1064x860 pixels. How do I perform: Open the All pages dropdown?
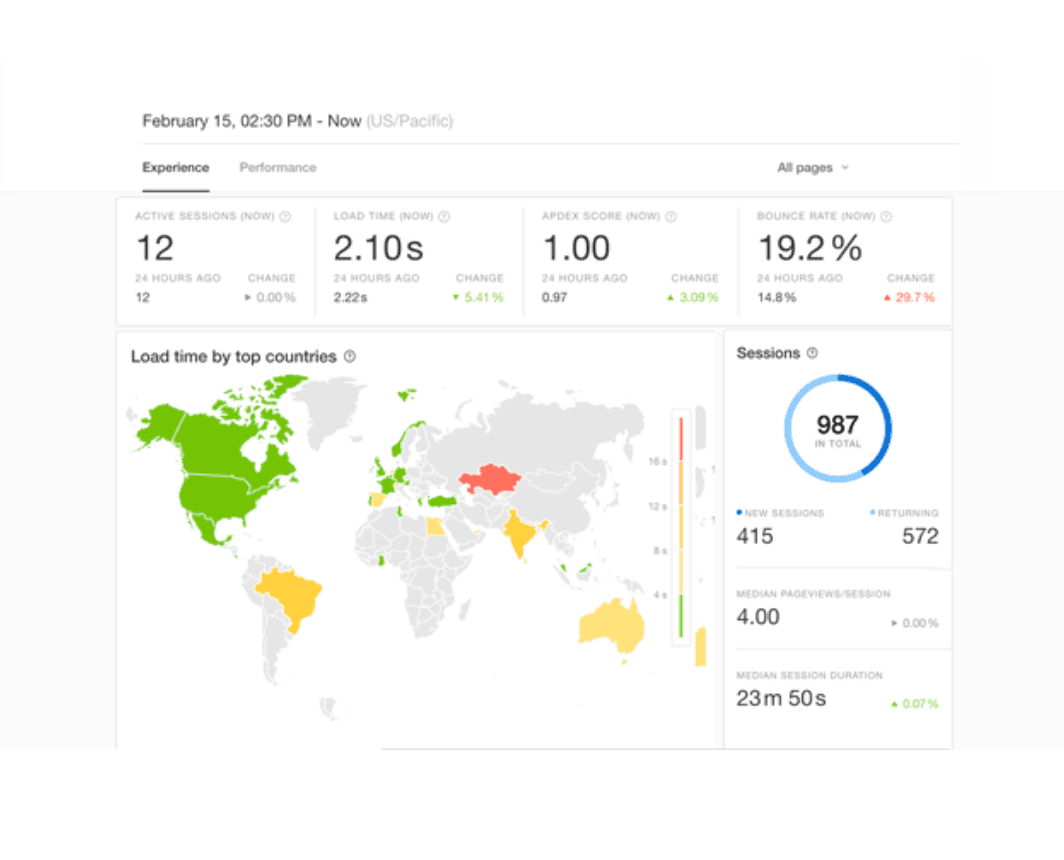point(812,168)
